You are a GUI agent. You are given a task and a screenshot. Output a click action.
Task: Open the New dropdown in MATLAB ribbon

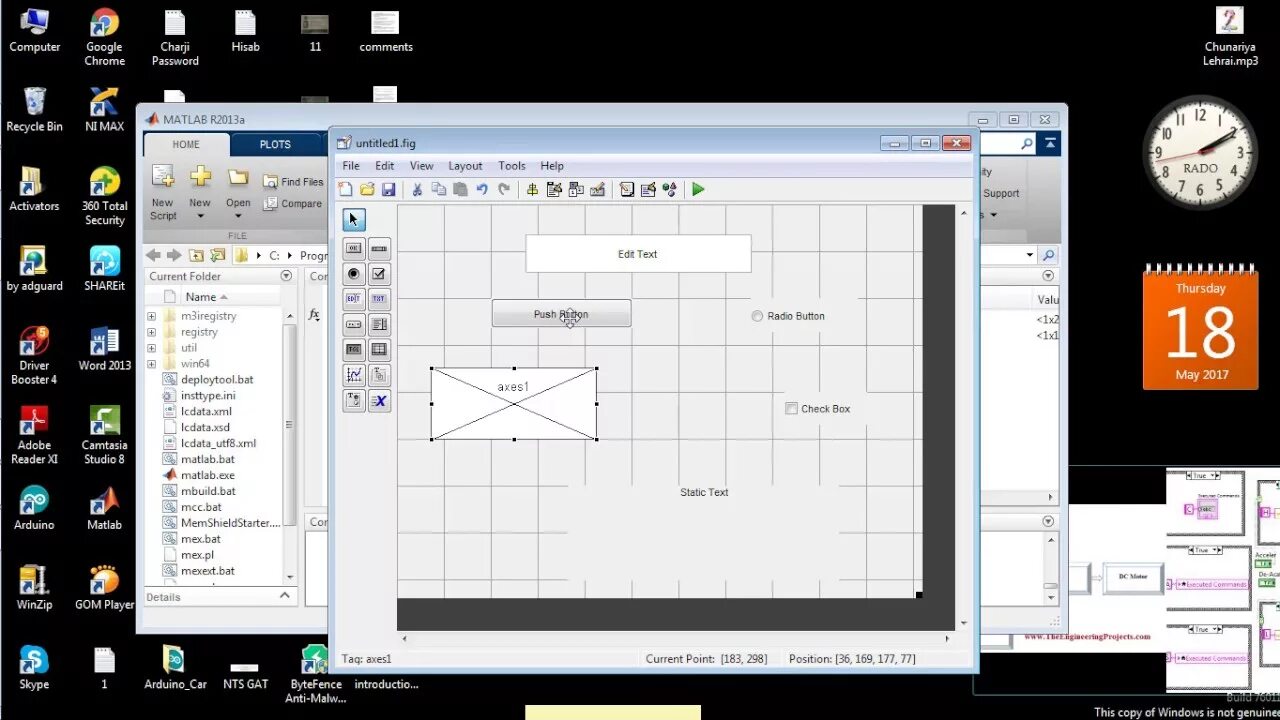tap(200, 215)
